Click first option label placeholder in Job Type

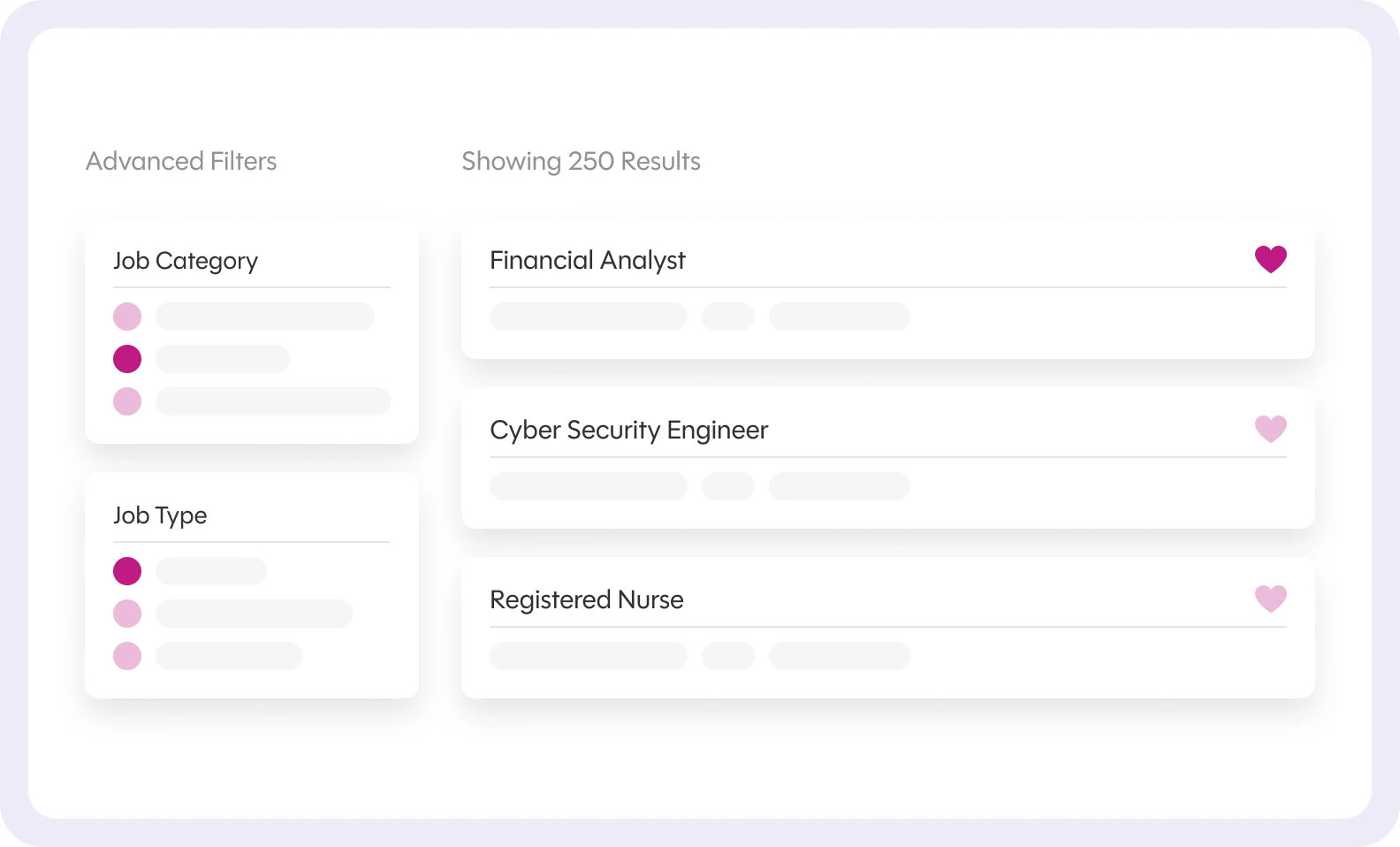coord(211,571)
